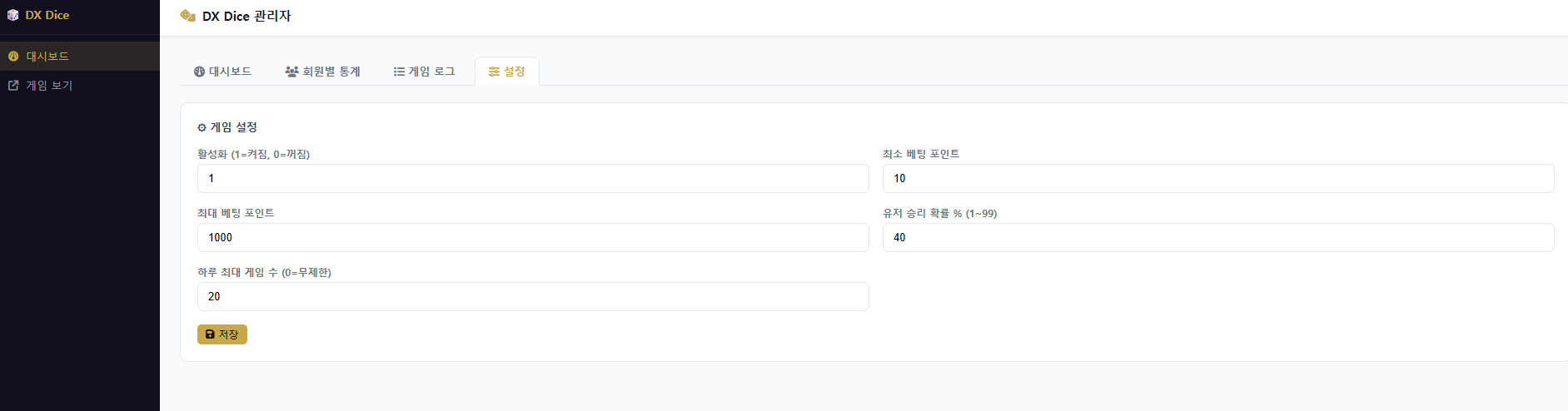Click the 최소 베팅 포인트 input field

click(1218, 178)
